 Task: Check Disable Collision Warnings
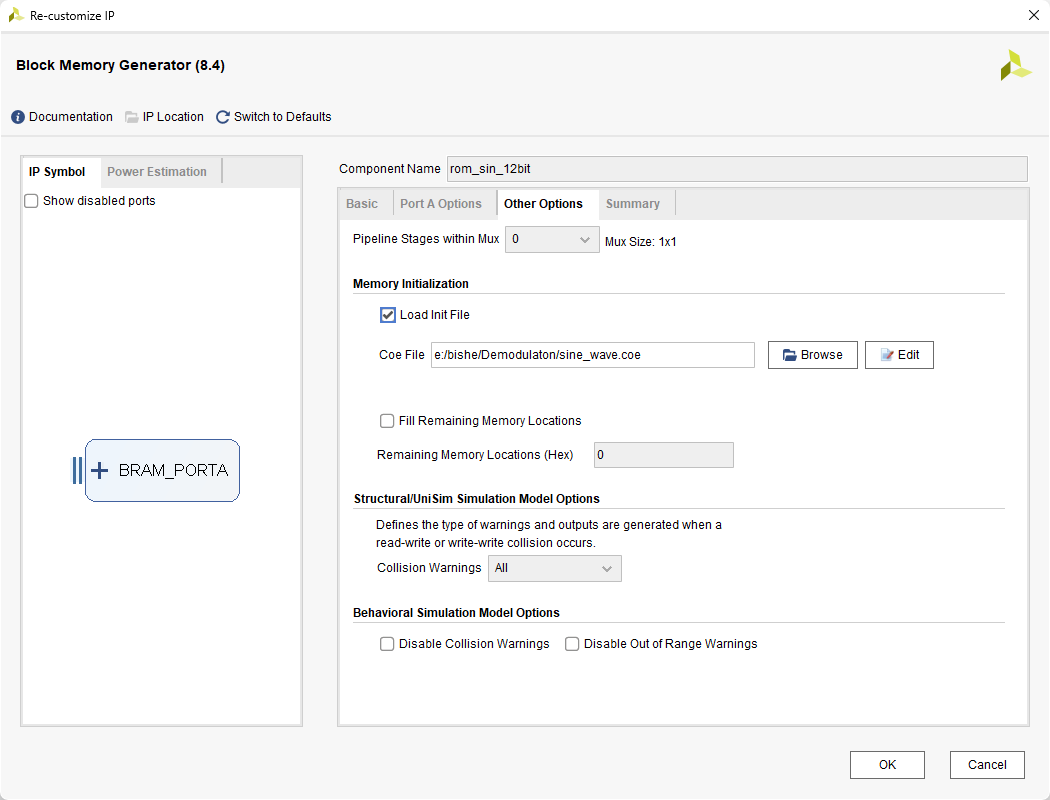point(387,643)
